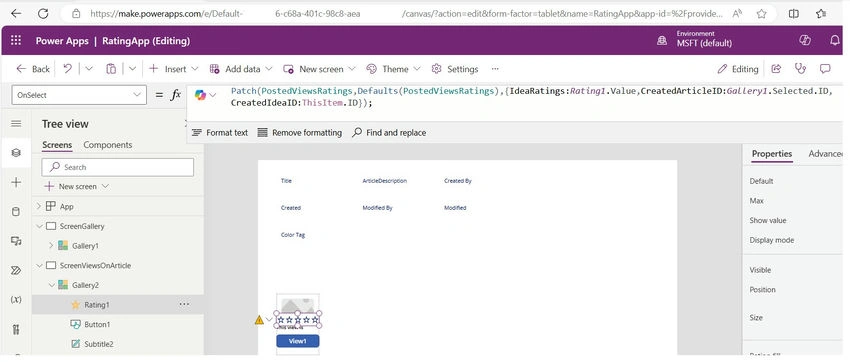Open the more commands ellipsis in toolbar

pos(495,69)
